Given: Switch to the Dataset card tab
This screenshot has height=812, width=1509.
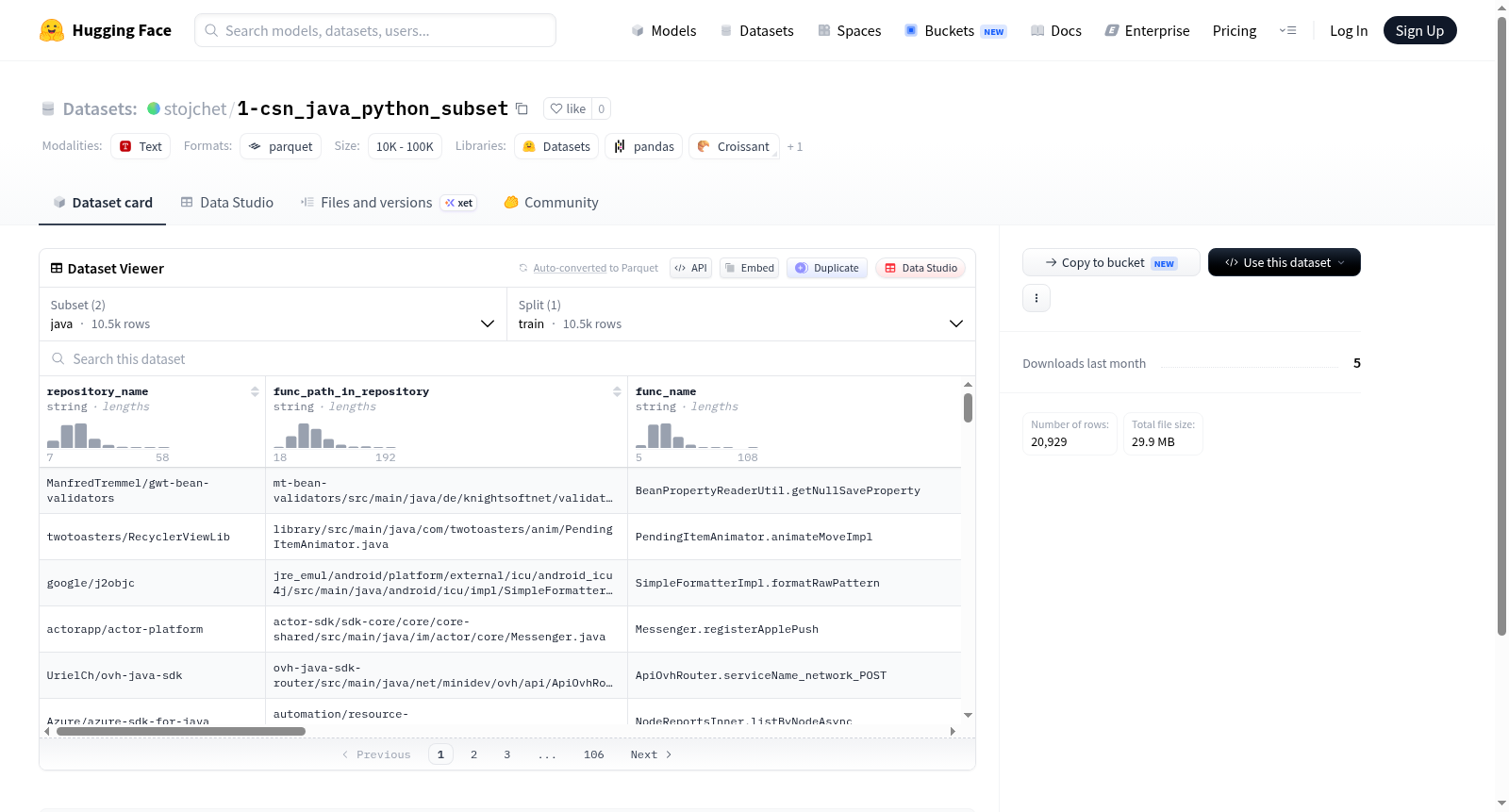Looking at the screenshot, I should pos(102,203).
